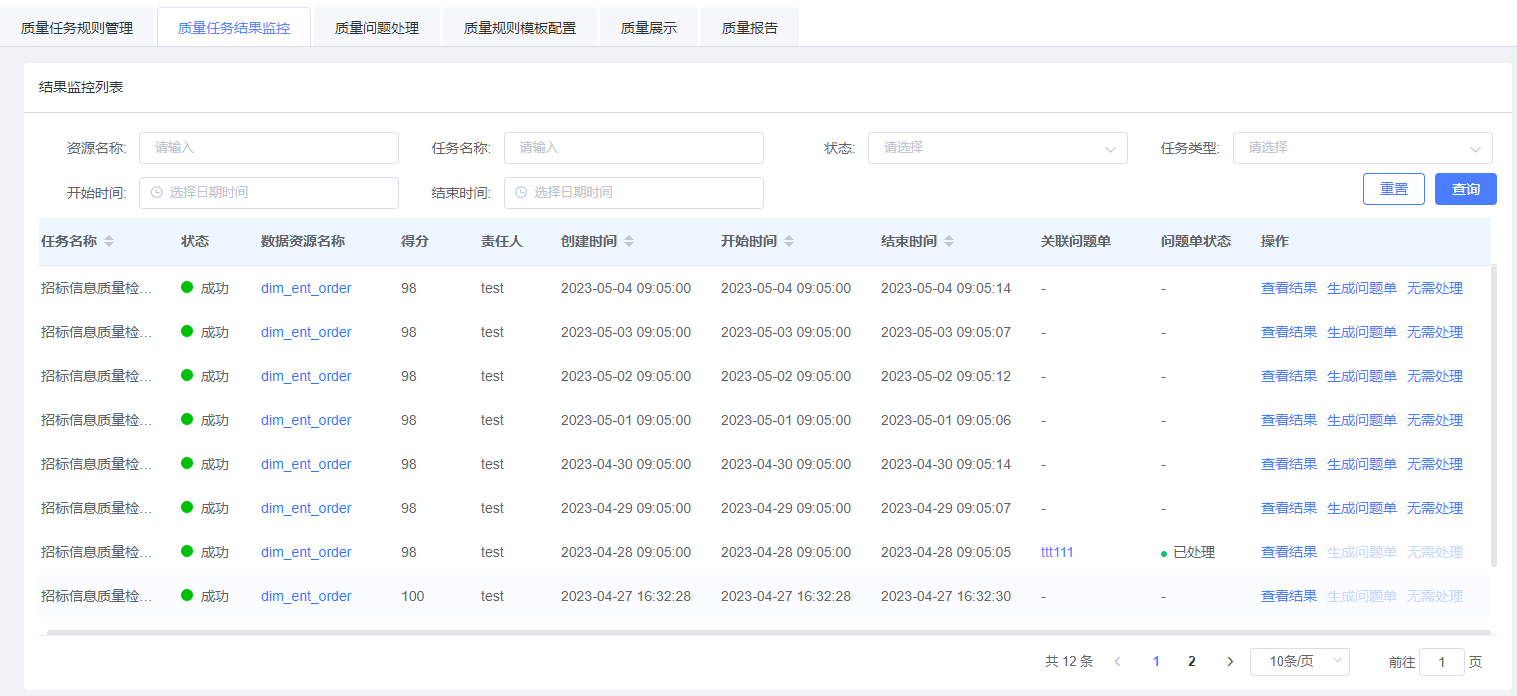The width and height of the screenshot is (1517, 696).
Task: Open the 开始时间 date picker field
Action: point(269,193)
